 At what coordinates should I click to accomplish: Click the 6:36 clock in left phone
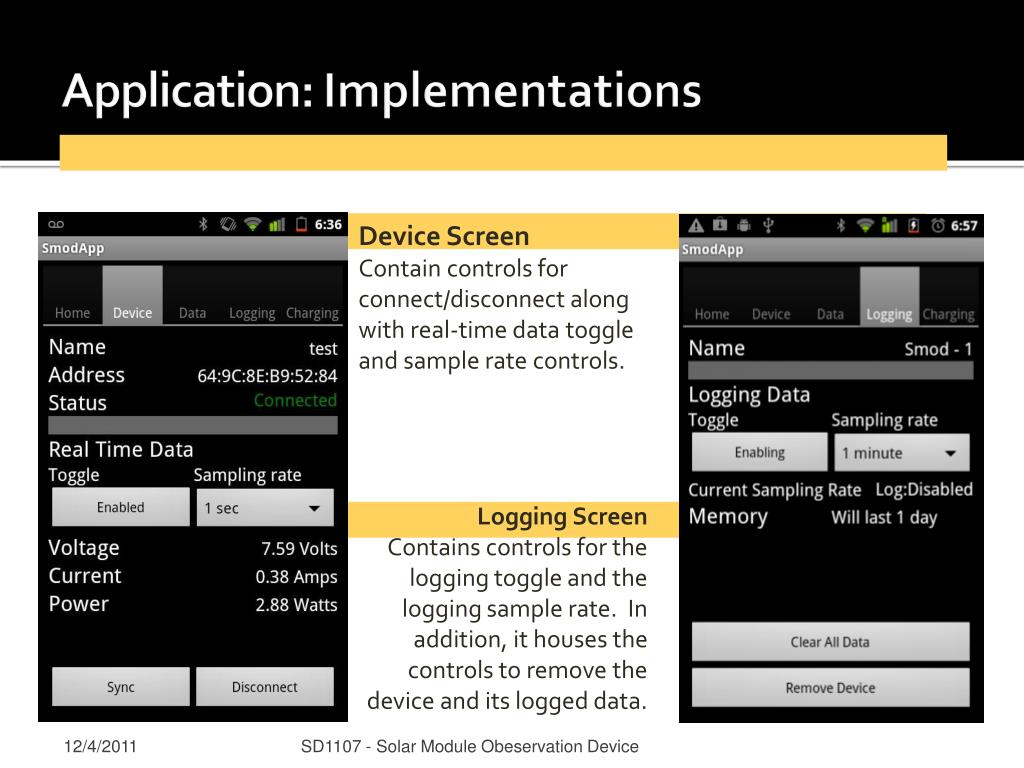(x=328, y=225)
